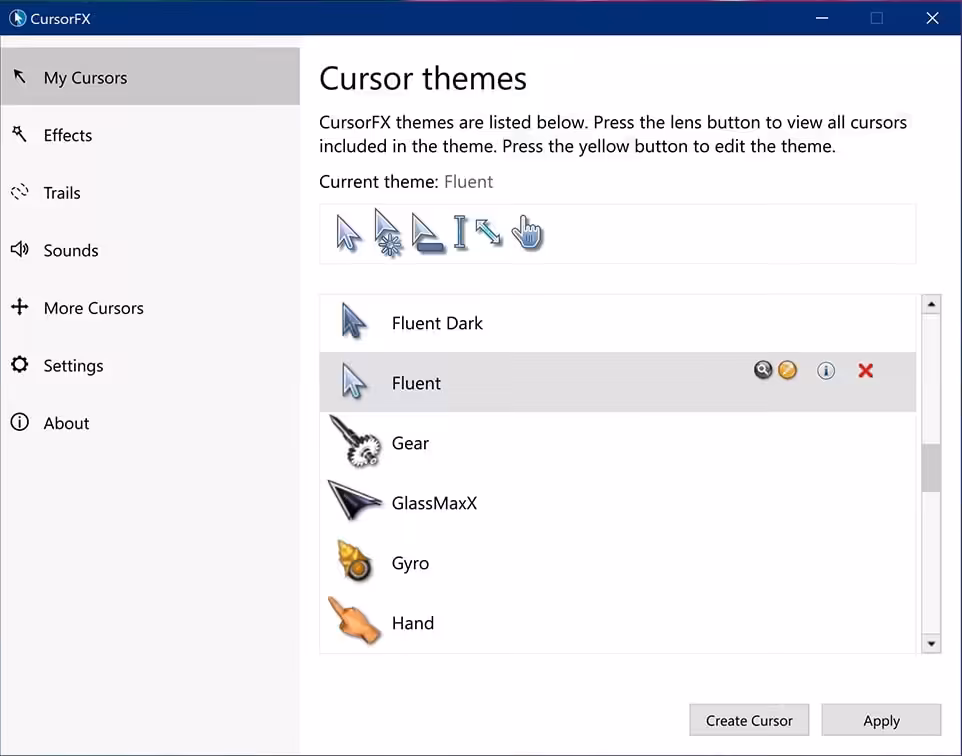Click the Gear cursor theme icon
The width and height of the screenshot is (962, 756).
(x=355, y=442)
